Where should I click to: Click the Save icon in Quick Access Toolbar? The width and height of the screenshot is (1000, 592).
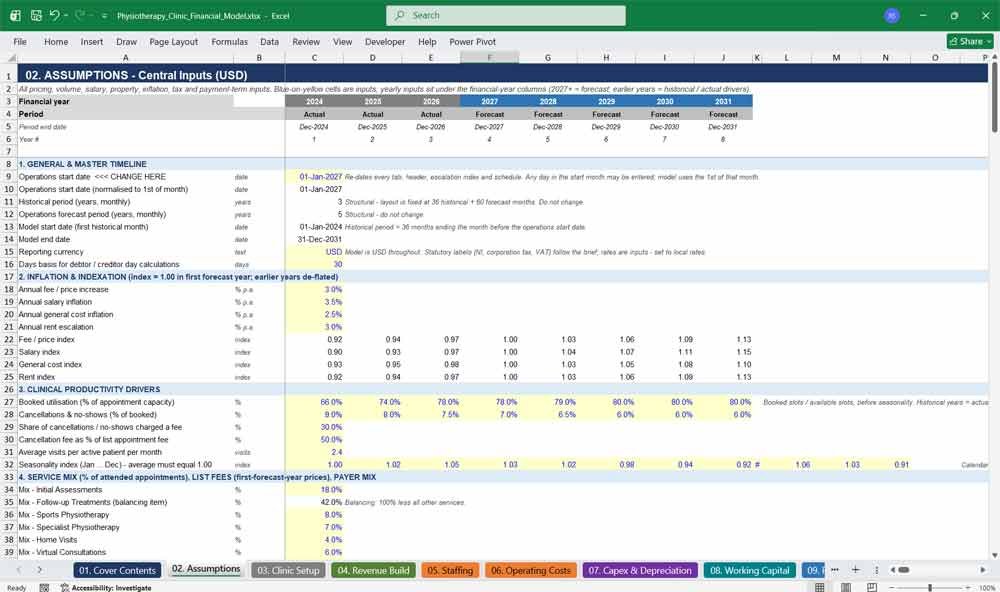pos(36,15)
